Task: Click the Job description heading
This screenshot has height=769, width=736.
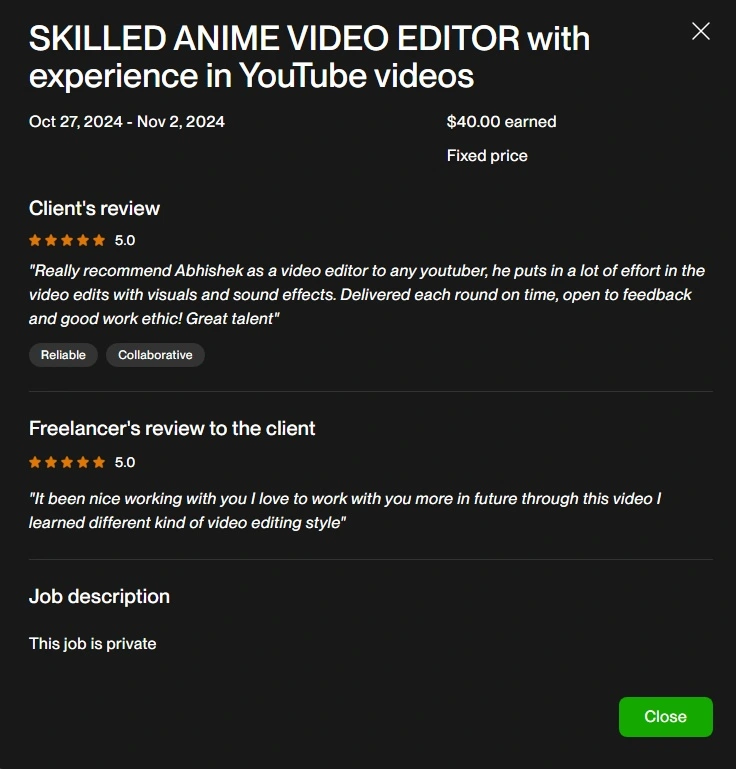Action: tap(99, 597)
